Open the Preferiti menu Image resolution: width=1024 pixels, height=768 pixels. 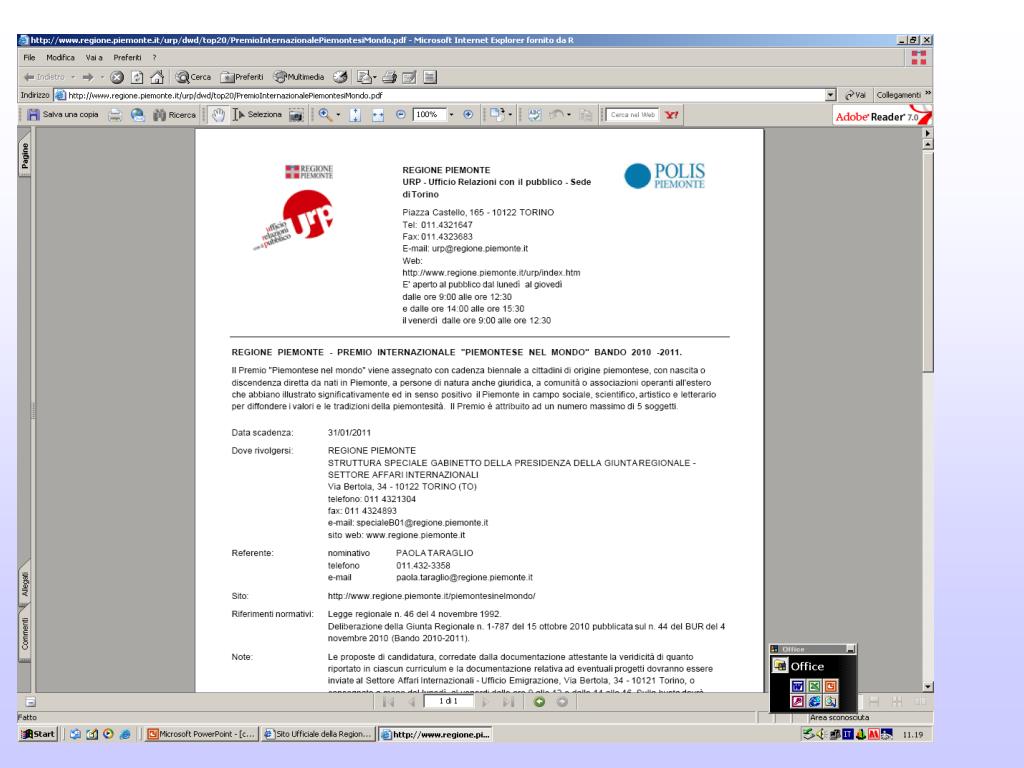(x=127, y=57)
